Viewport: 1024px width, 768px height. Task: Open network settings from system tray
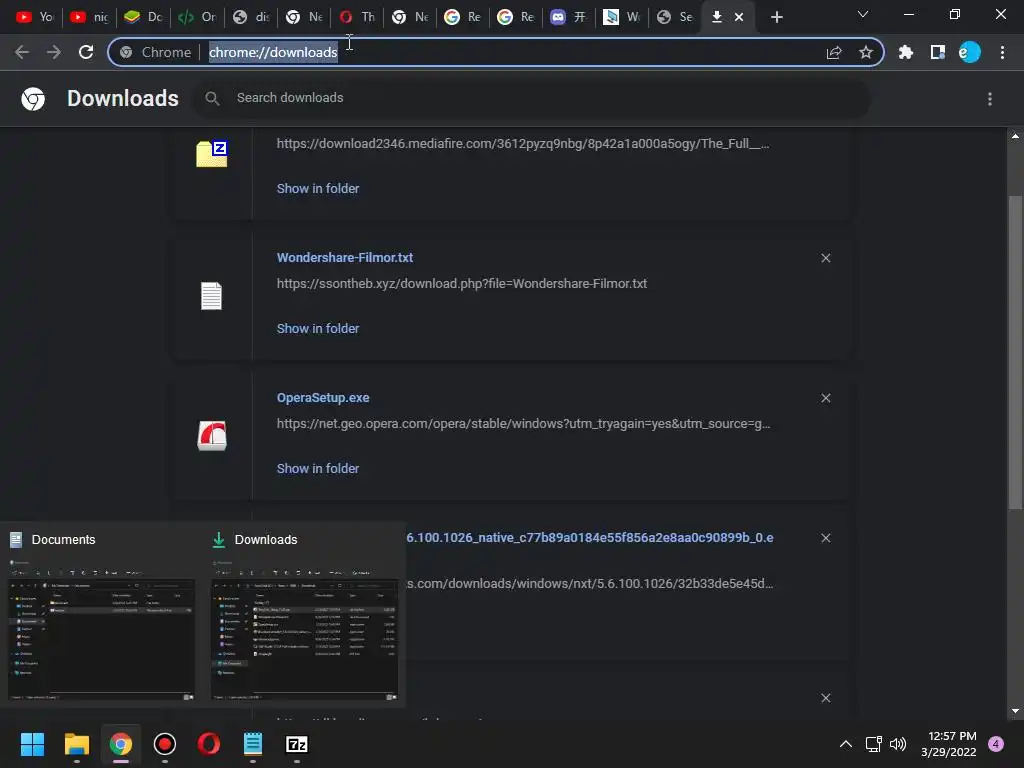click(873, 744)
